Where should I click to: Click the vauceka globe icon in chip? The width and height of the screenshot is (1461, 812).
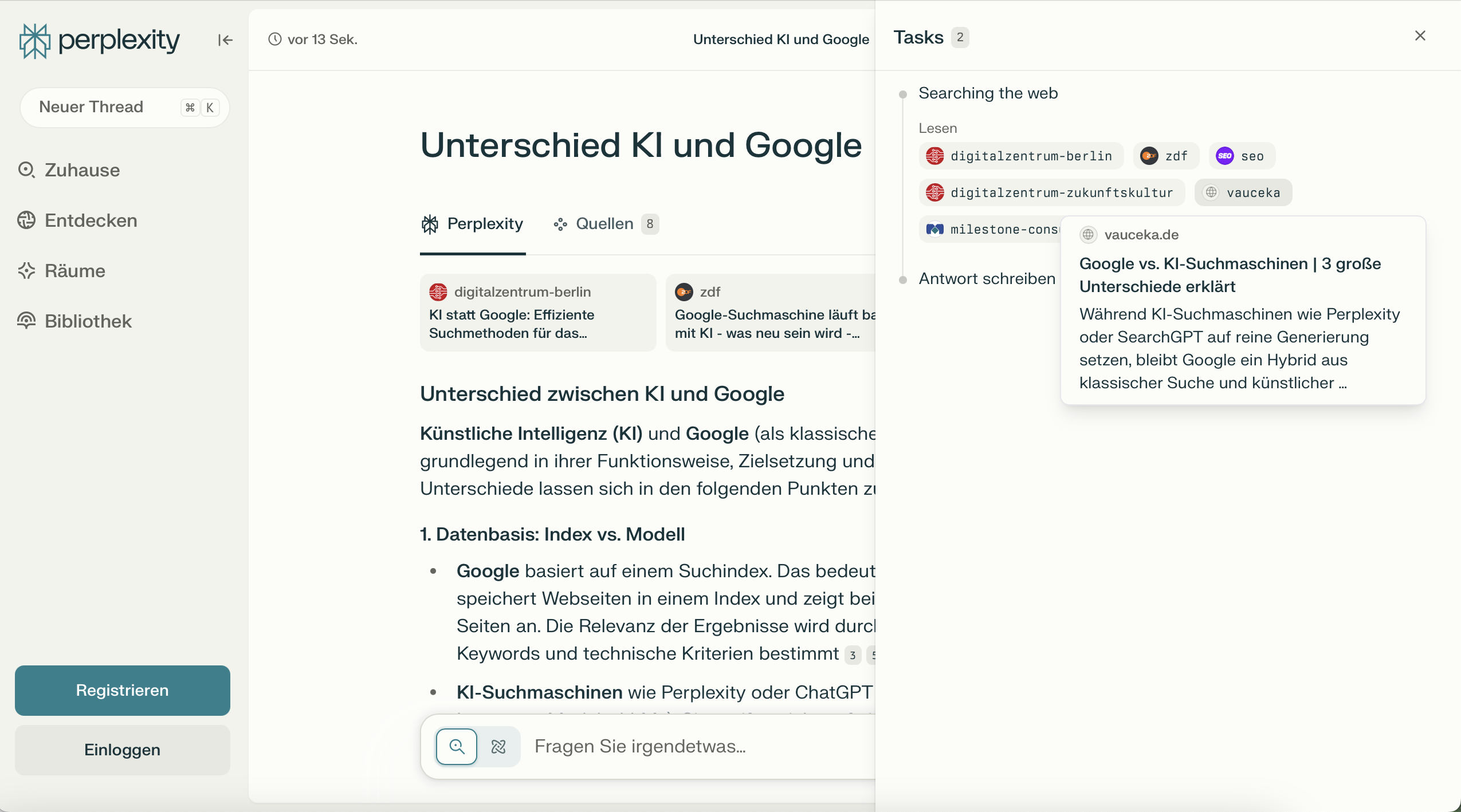pyautogui.click(x=1211, y=192)
